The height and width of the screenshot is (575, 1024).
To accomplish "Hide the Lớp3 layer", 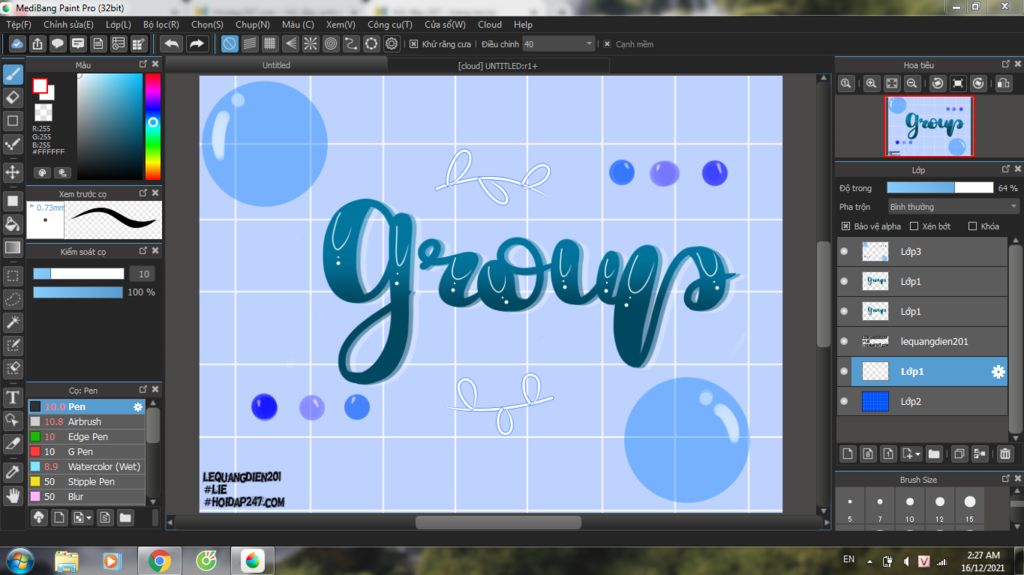I will pos(844,252).
